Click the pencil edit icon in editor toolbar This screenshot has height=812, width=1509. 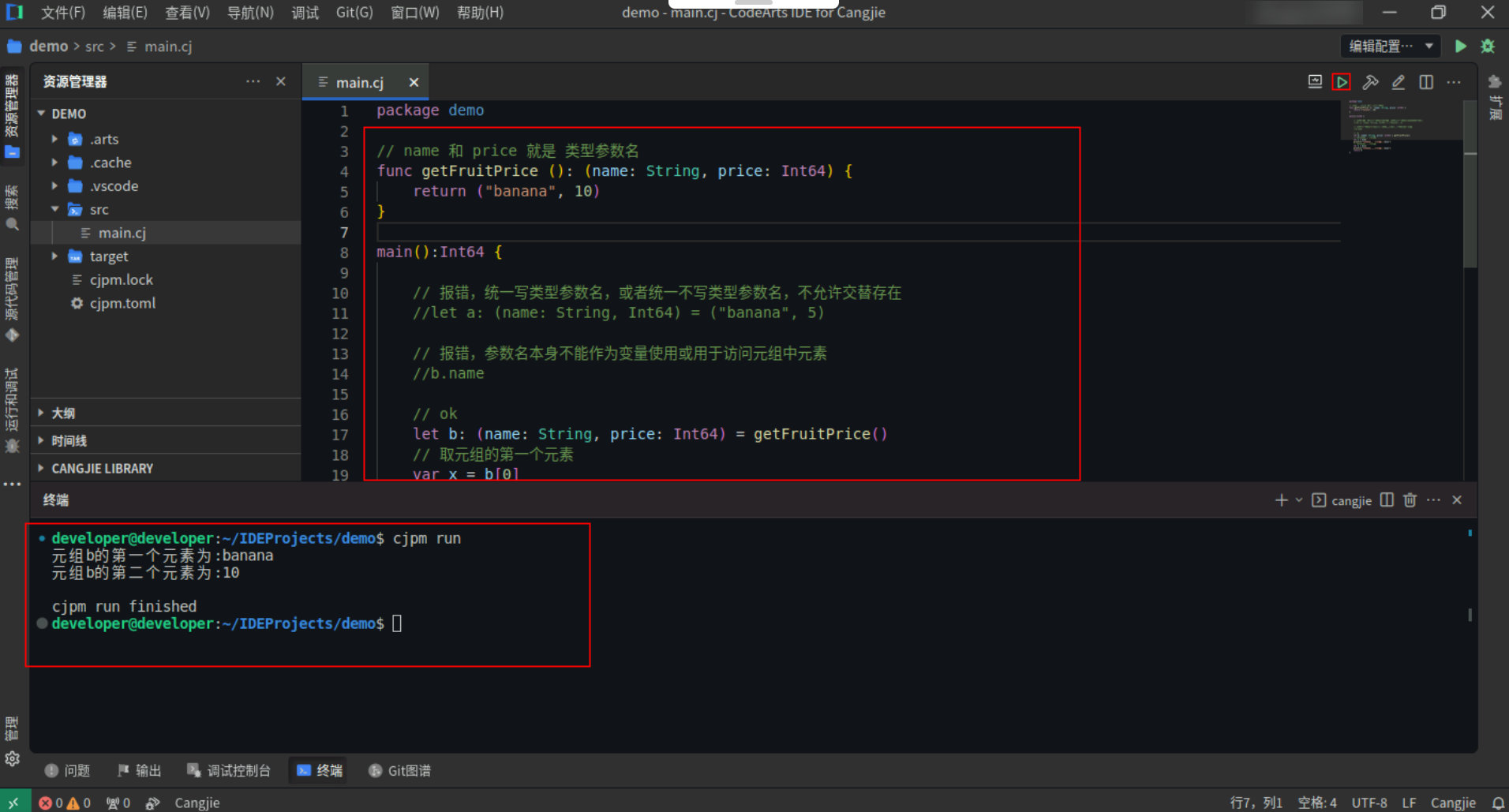coord(1398,82)
